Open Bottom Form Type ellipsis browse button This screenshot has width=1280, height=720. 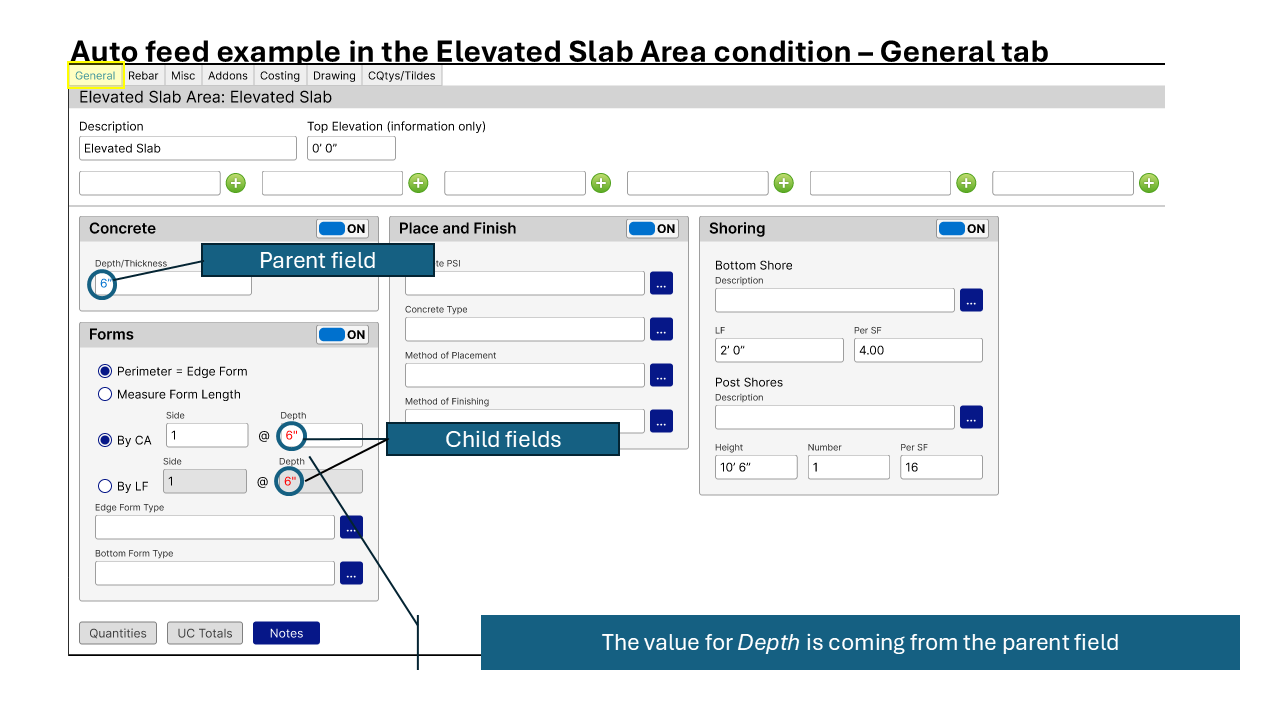(351, 573)
